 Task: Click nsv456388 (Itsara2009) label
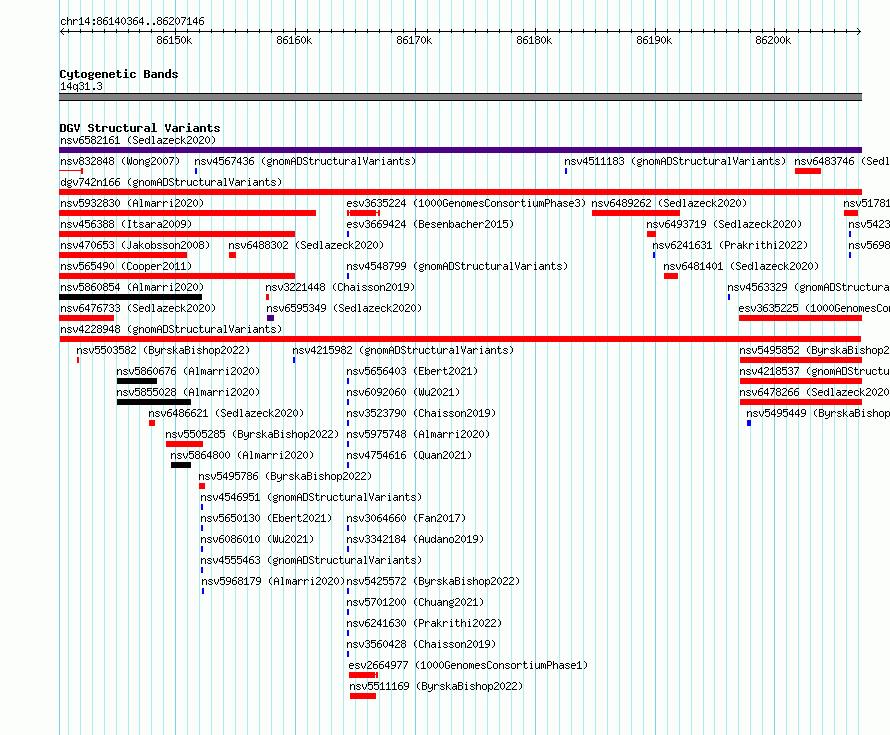tap(126, 224)
